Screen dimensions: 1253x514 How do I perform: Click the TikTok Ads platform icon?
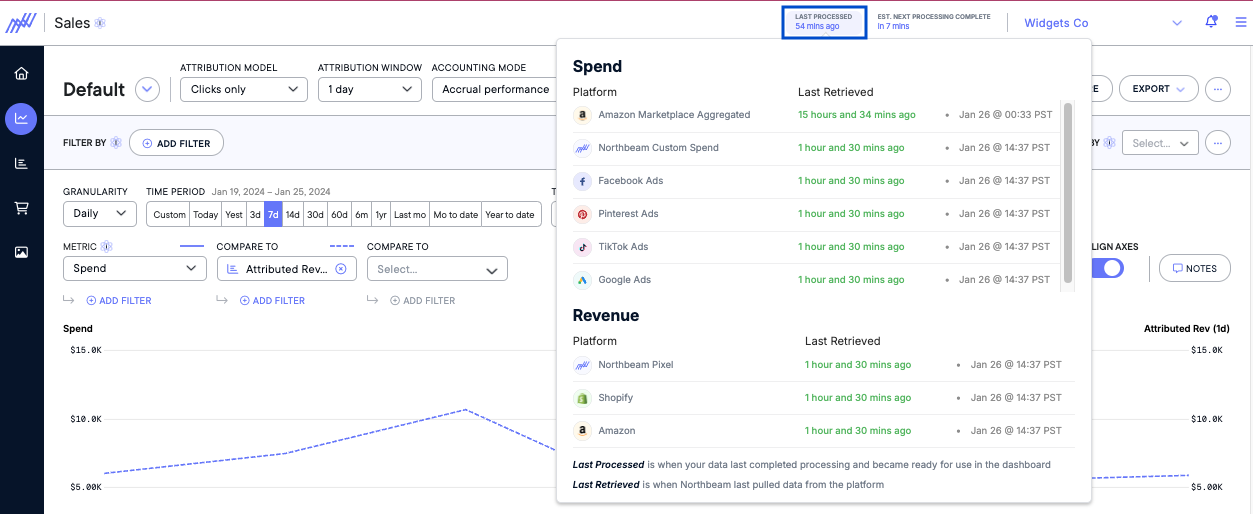coord(582,247)
